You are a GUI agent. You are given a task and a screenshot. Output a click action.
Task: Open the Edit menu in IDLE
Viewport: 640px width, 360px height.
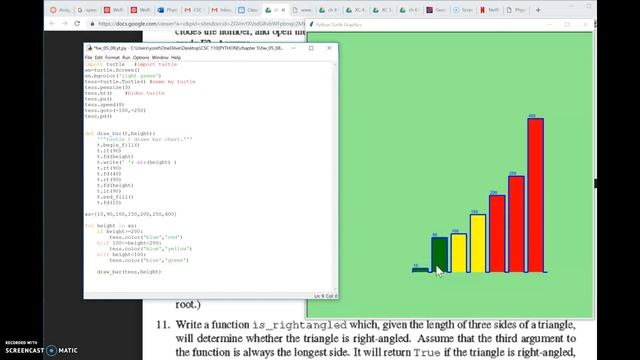click(98, 58)
